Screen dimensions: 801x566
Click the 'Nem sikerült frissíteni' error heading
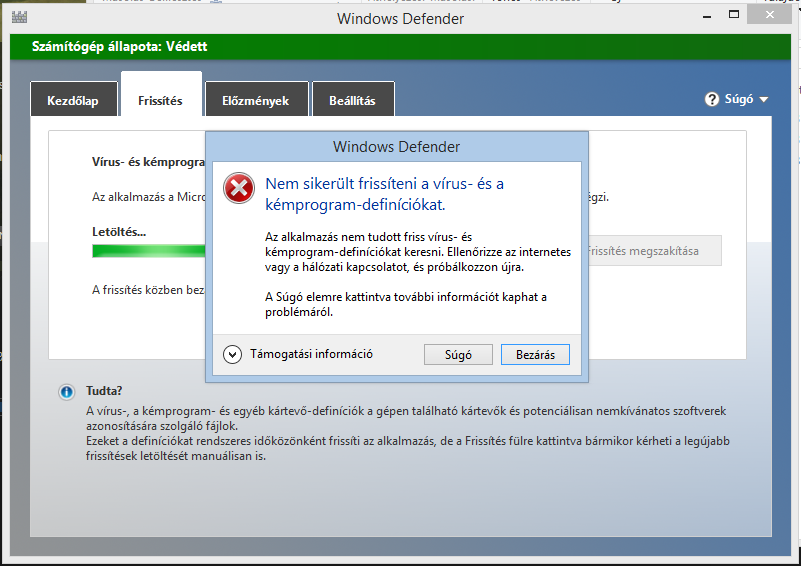click(384, 194)
